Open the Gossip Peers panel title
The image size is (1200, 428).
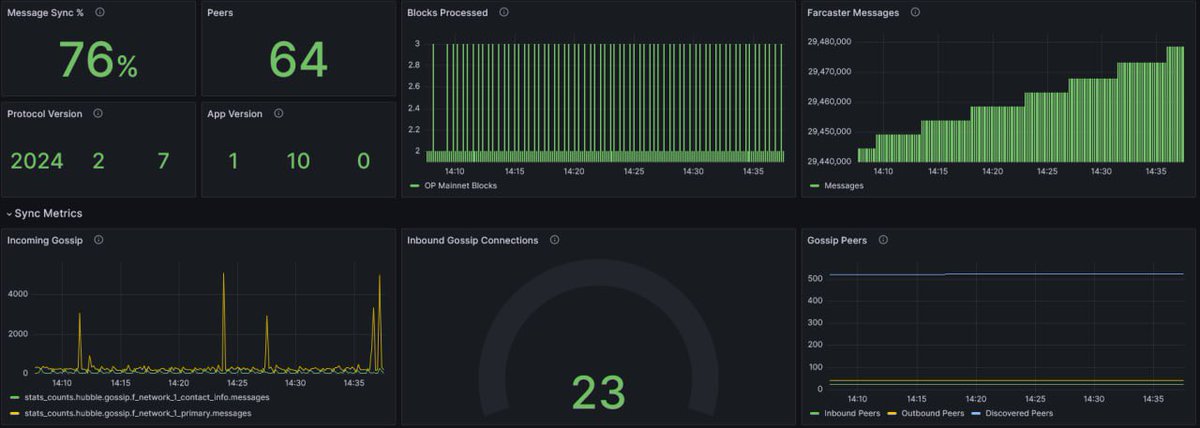click(837, 240)
